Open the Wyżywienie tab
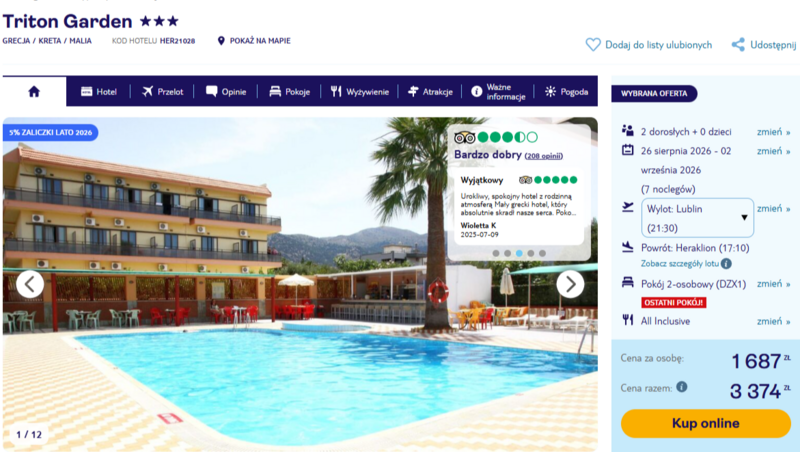 click(x=360, y=92)
